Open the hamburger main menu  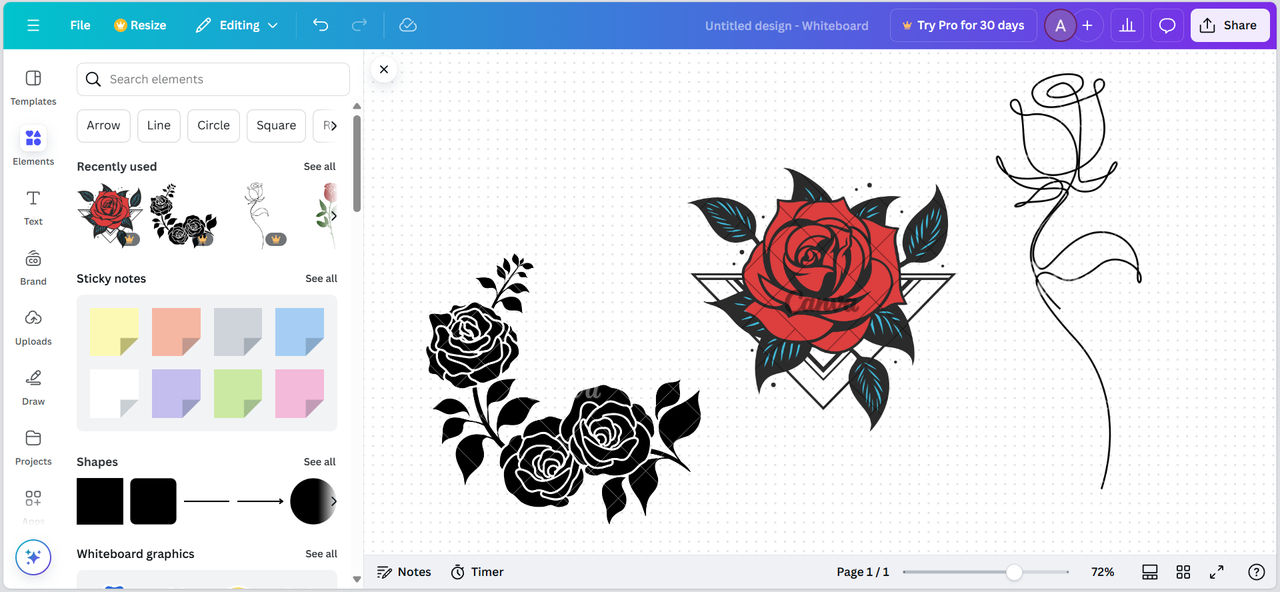tap(33, 25)
